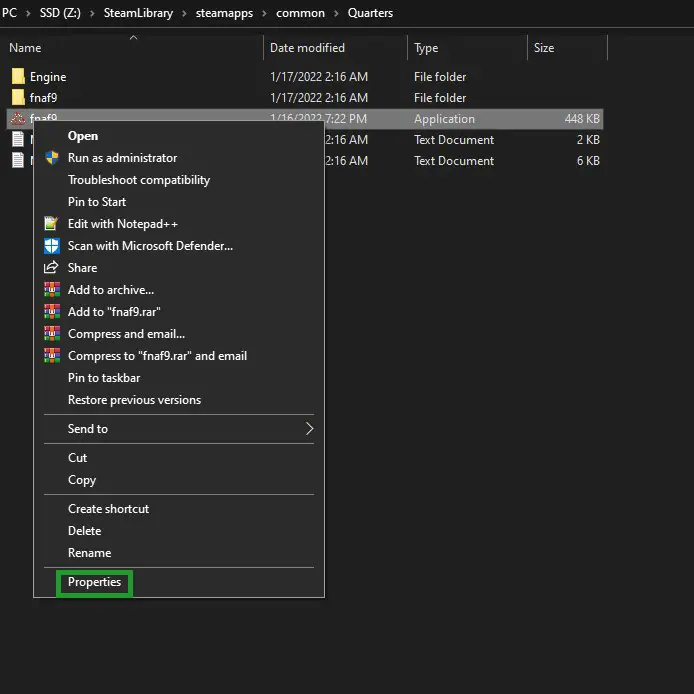Choose Restore previous versions
Viewport: 694px width, 694px height.
pyautogui.click(x=134, y=400)
